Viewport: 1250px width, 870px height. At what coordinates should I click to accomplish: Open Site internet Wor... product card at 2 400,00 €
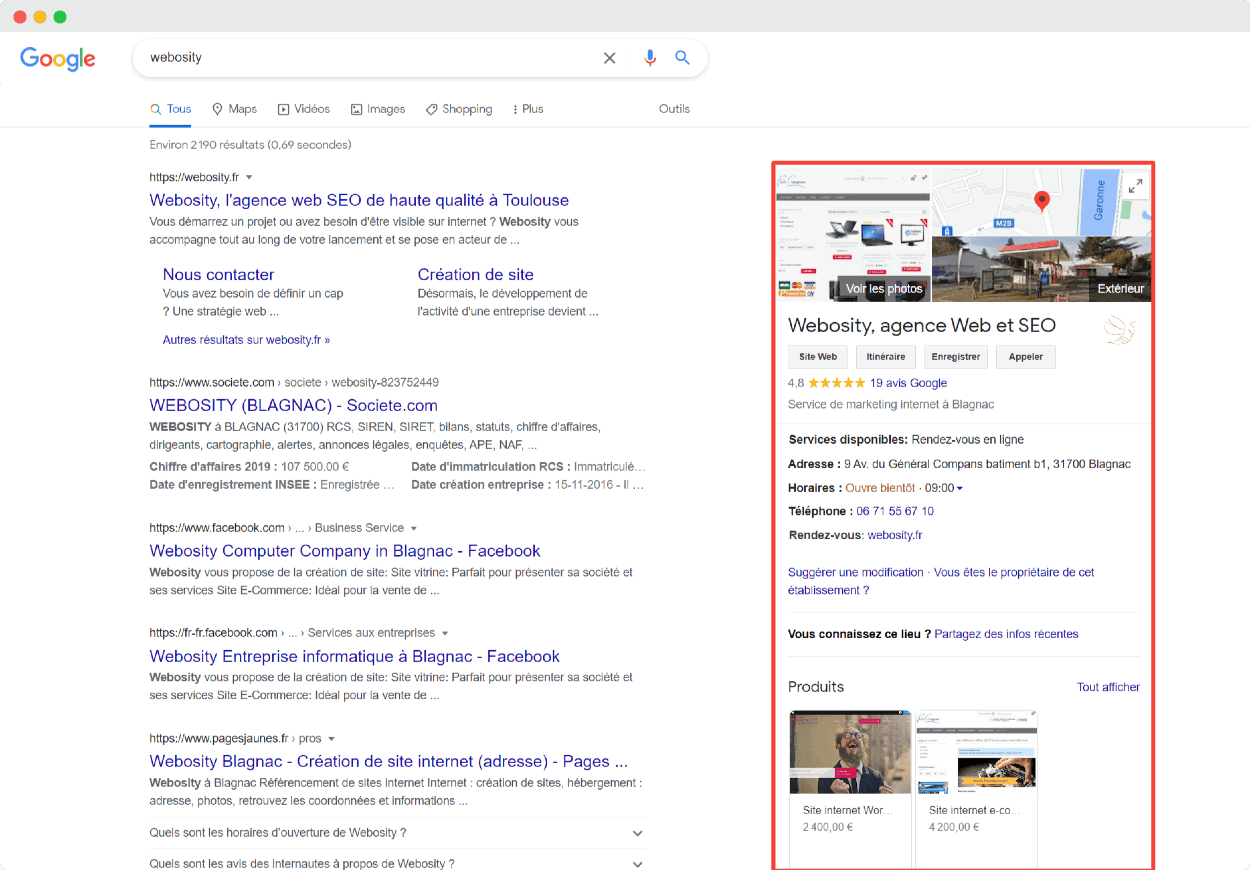point(850,788)
